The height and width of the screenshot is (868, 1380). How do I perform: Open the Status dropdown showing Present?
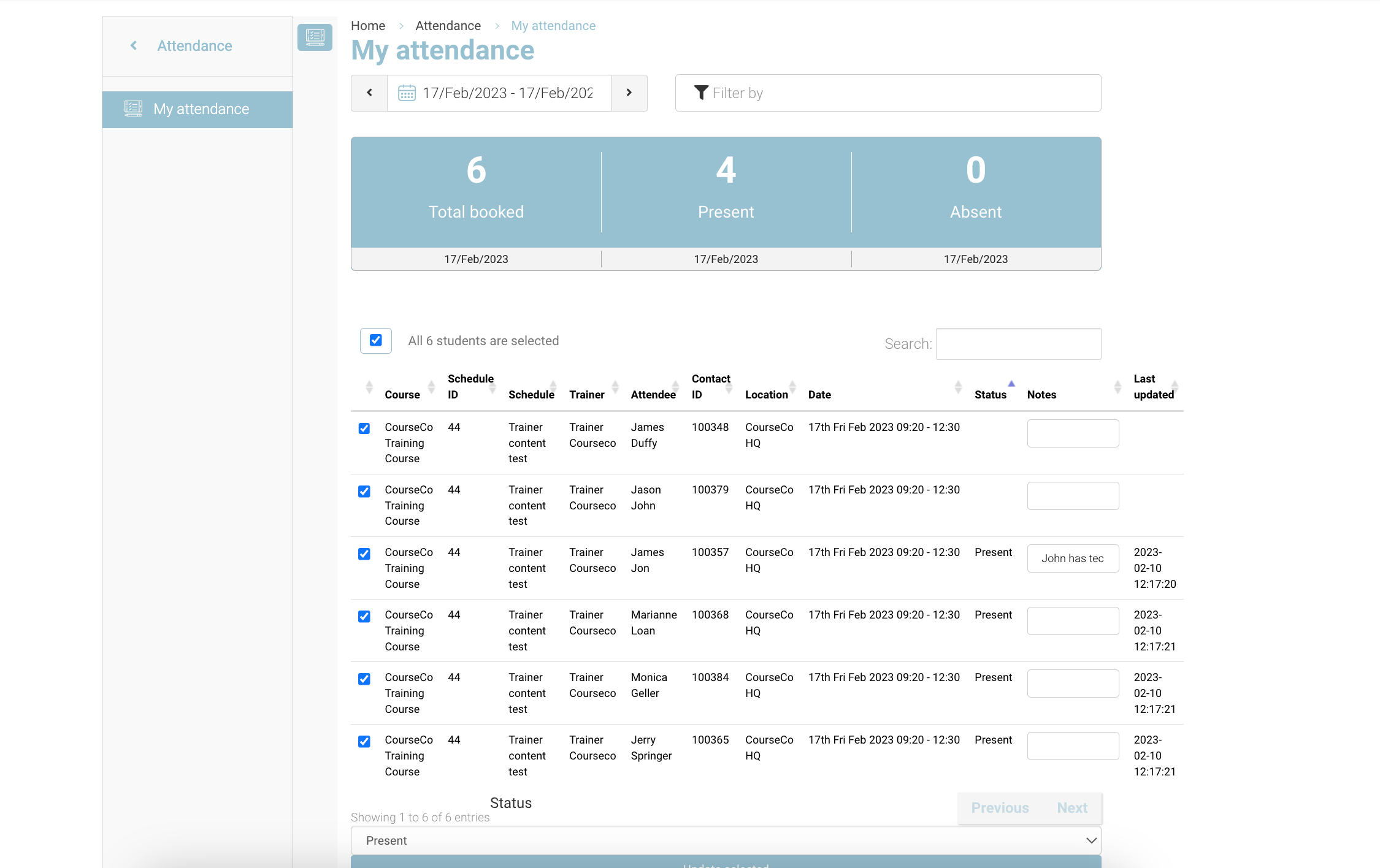click(x=726, y=840)
